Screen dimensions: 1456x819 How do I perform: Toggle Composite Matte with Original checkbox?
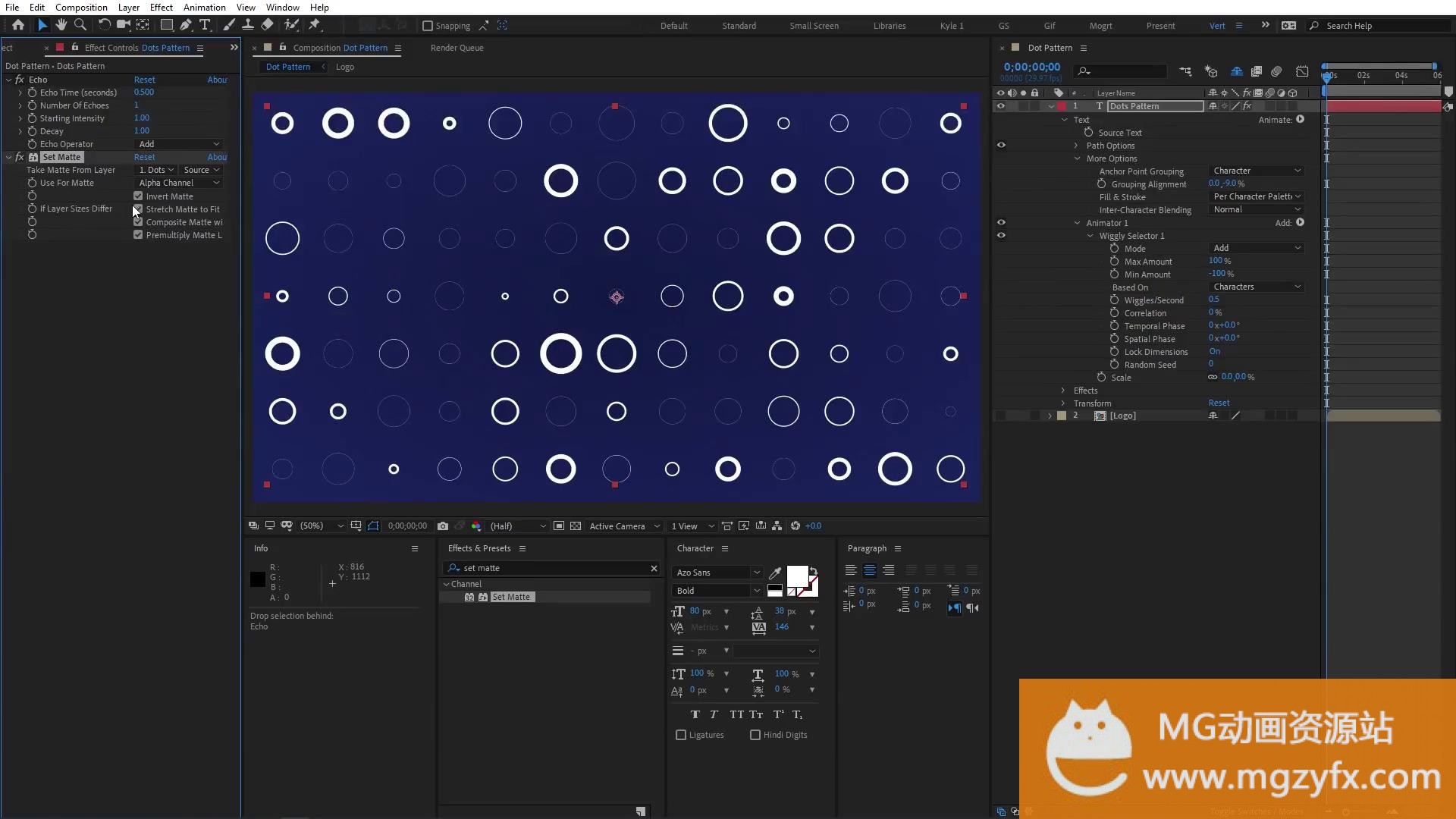coord(138,222)
